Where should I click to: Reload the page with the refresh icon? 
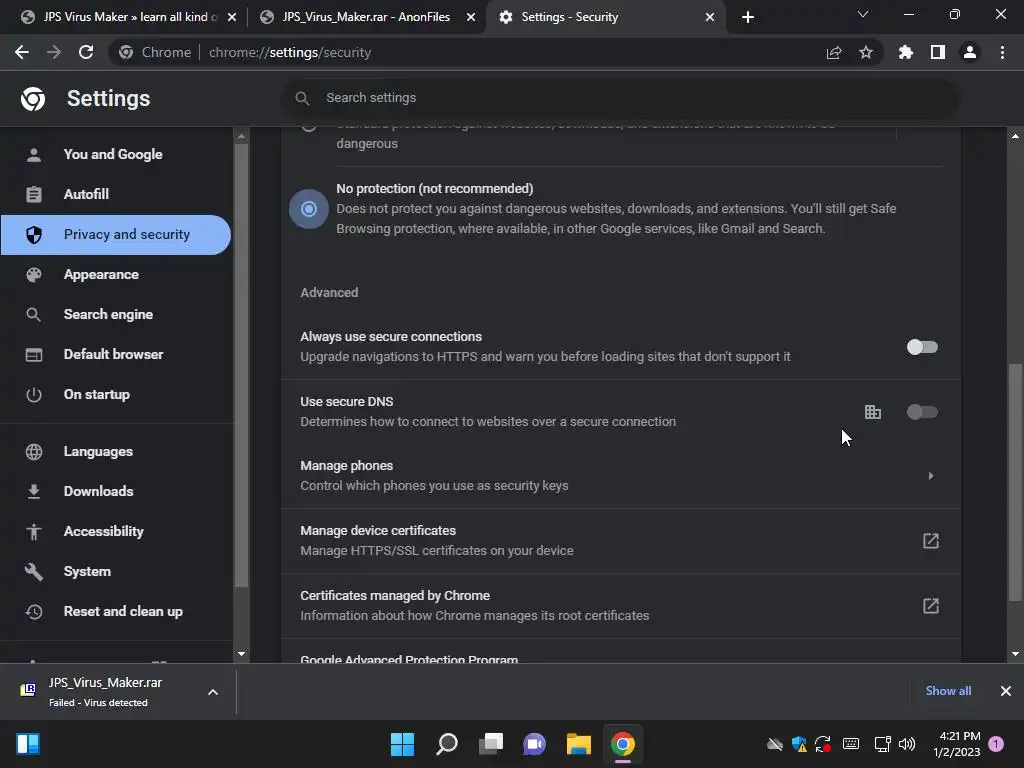[86, 52]
